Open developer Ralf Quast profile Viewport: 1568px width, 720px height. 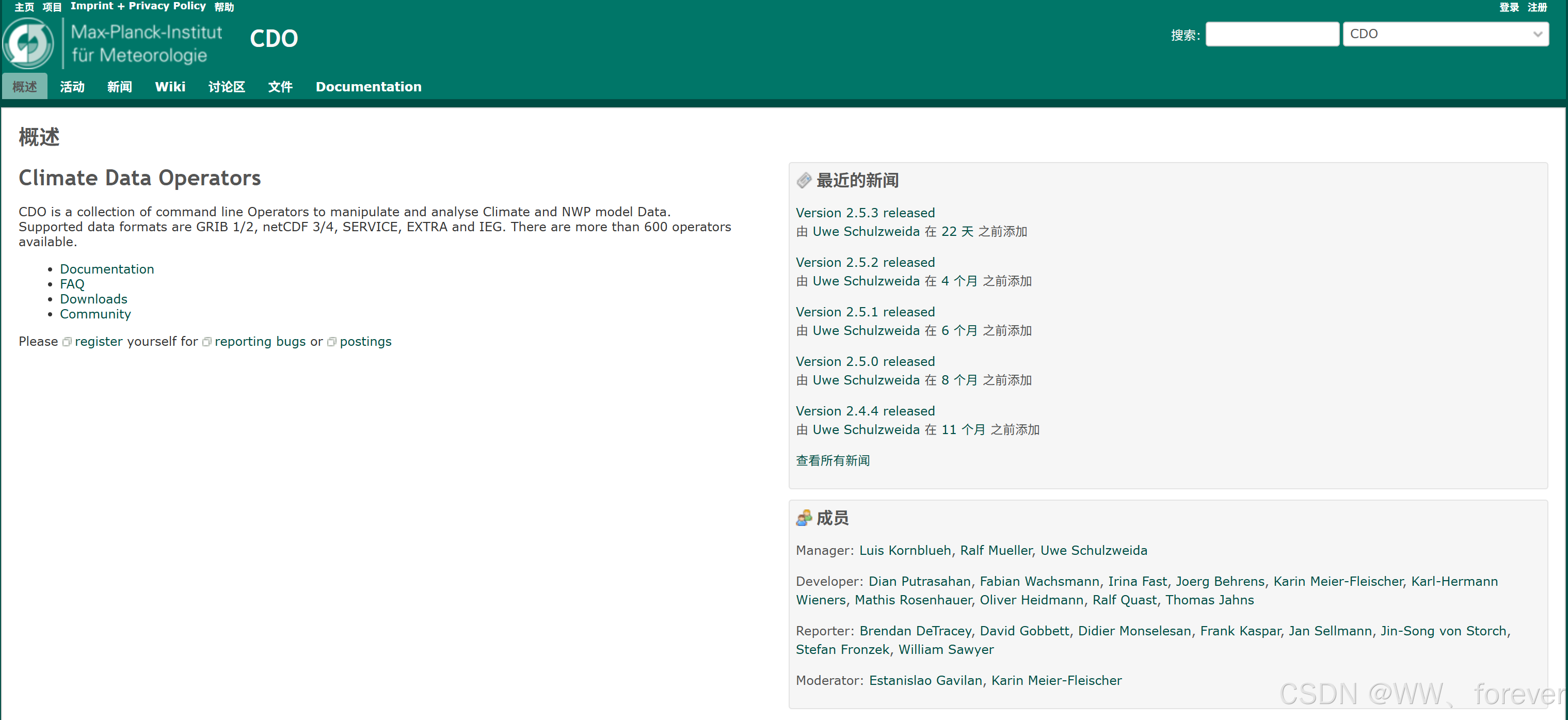click(x=1124, y=600)
